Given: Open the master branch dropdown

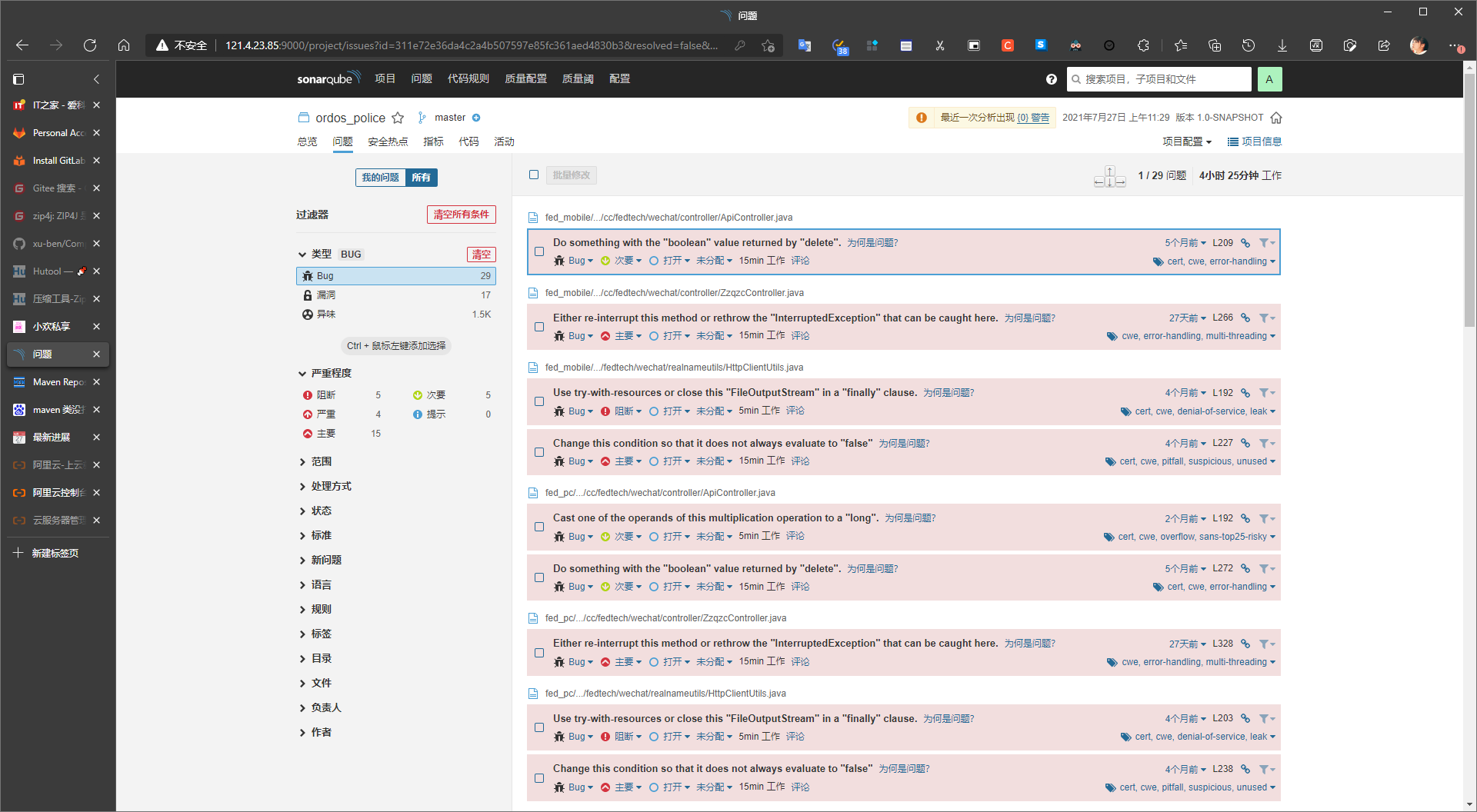Looking at the screenshot, I should click(x=450, y=117).
